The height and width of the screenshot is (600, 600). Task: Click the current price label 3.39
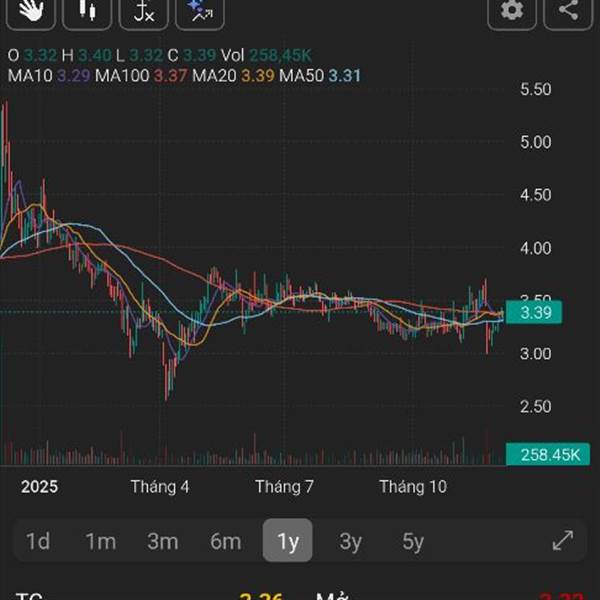click(x=534, y=313)
